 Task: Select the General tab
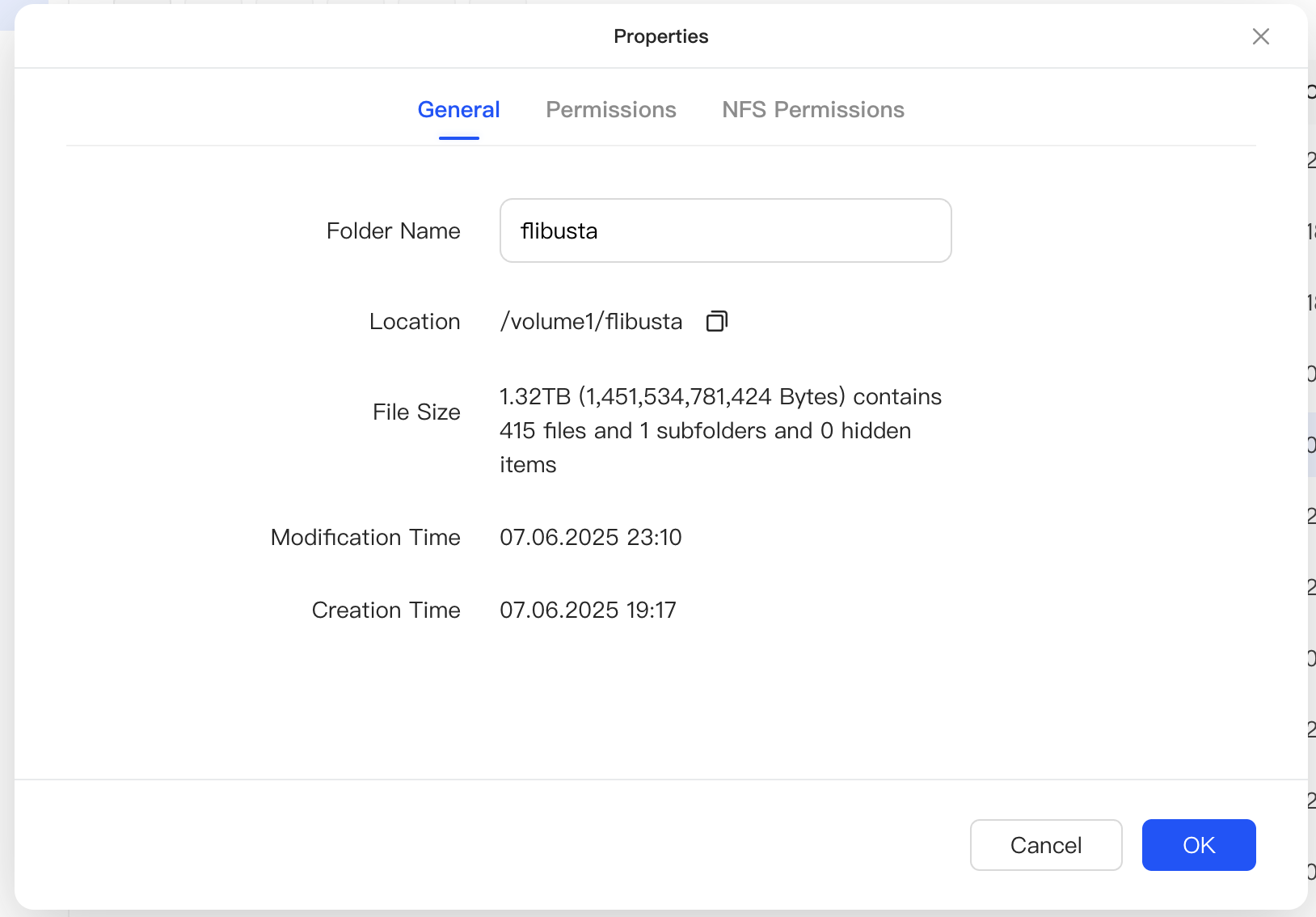pos(458,110)
